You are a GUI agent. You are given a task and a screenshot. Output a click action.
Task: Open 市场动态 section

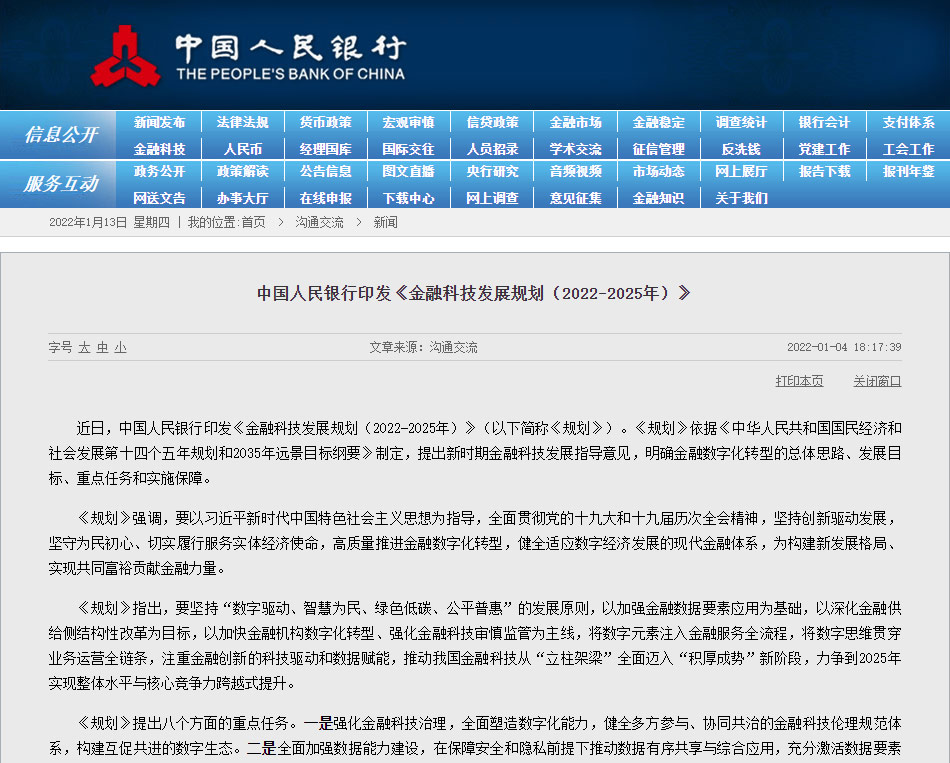point(659,172)
